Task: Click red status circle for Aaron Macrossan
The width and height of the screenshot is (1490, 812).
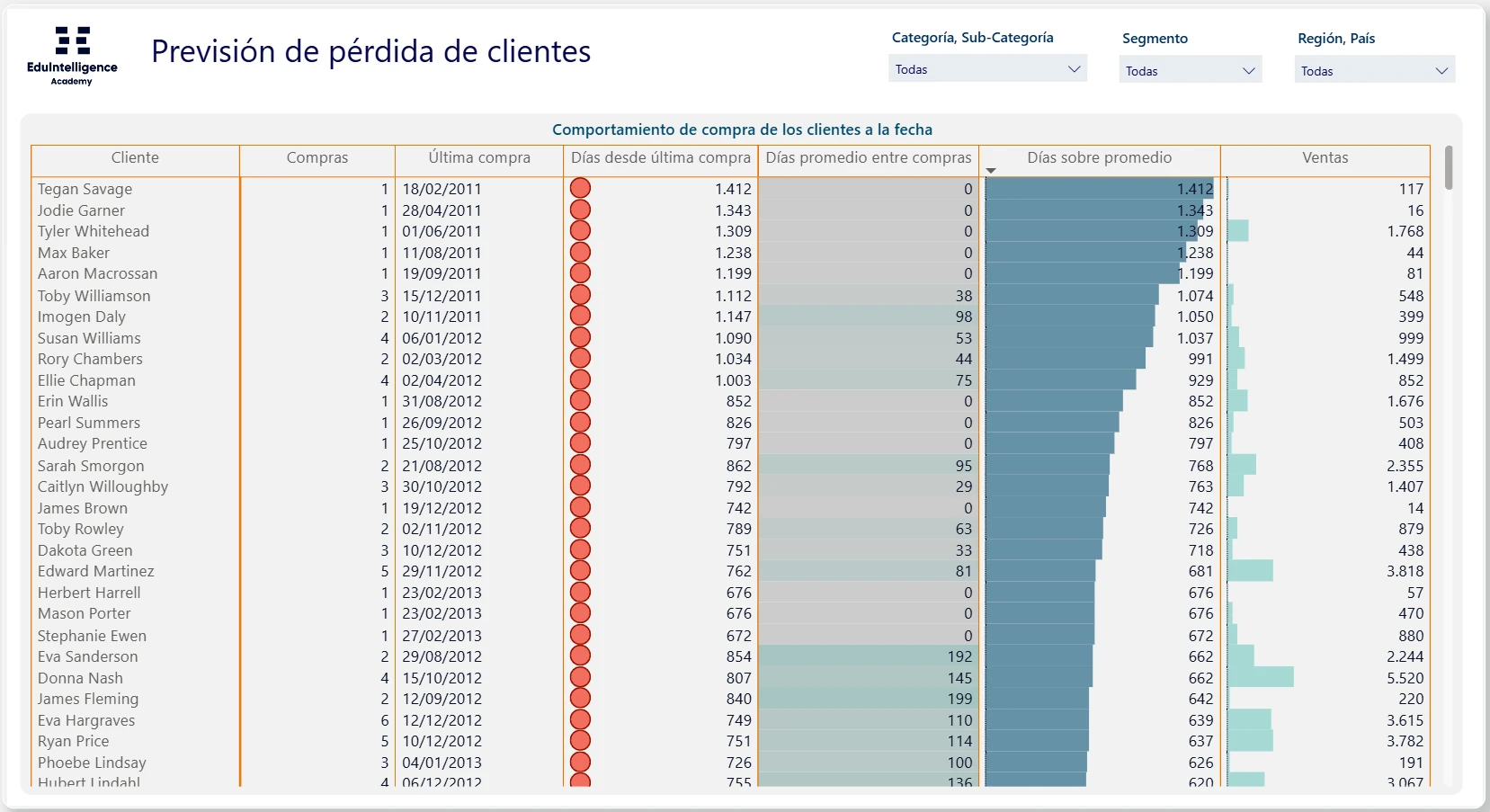Action: (x=581, y=273)
